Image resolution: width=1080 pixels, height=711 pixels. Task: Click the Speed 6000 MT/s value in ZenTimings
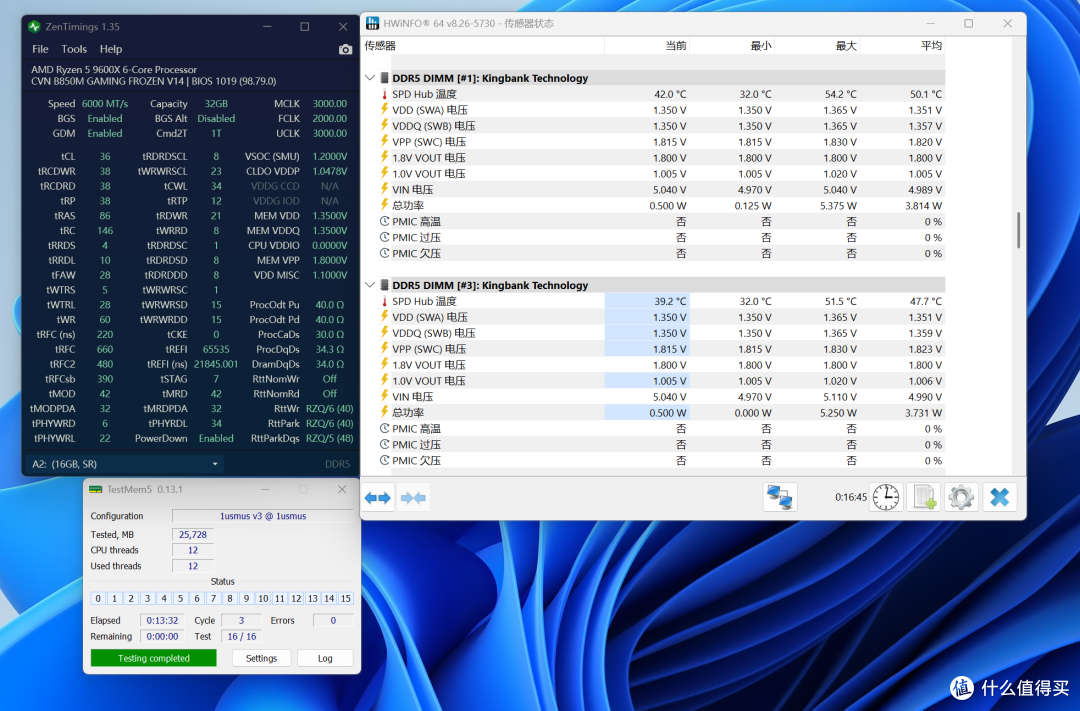(x=105, y=103)
